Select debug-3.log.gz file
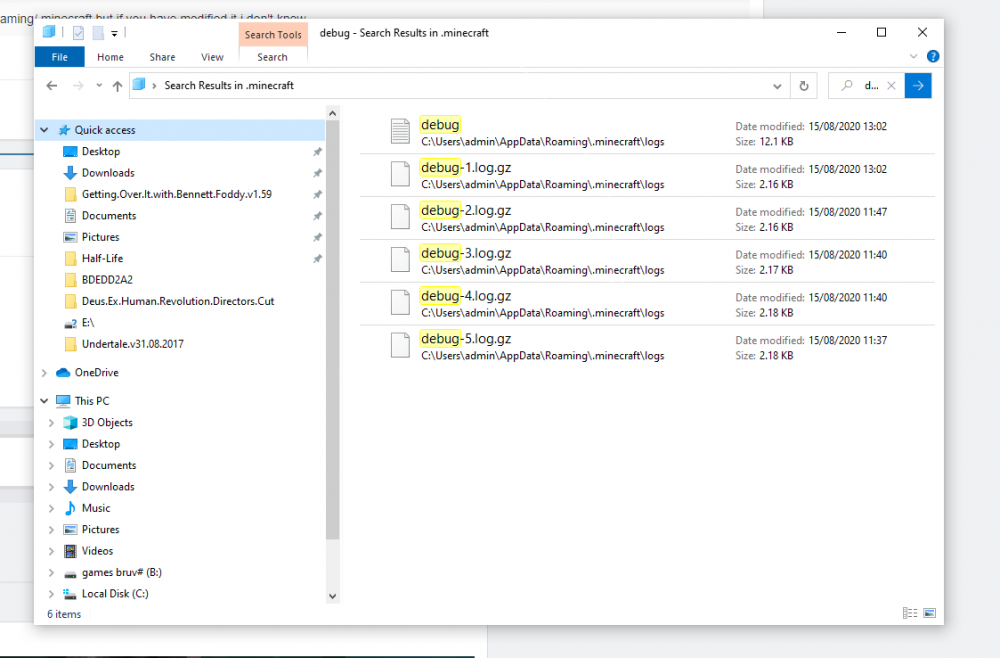This screenshot has width=1000, height=658. pos(647,261)
